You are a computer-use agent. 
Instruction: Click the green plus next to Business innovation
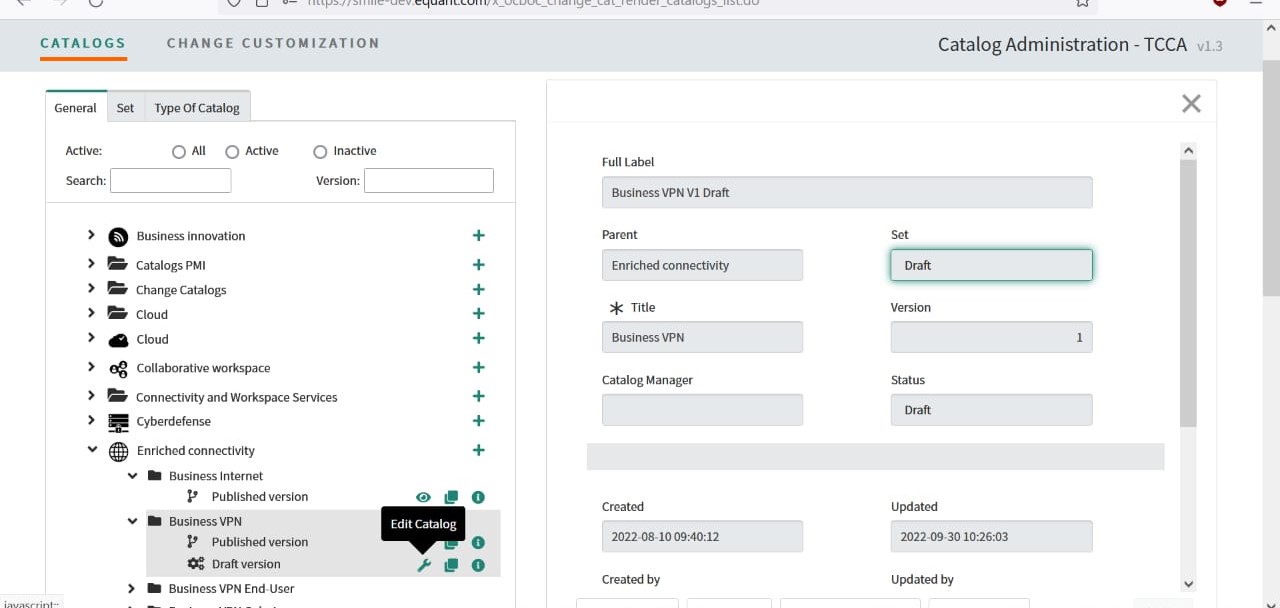click(x=478, y=236)
